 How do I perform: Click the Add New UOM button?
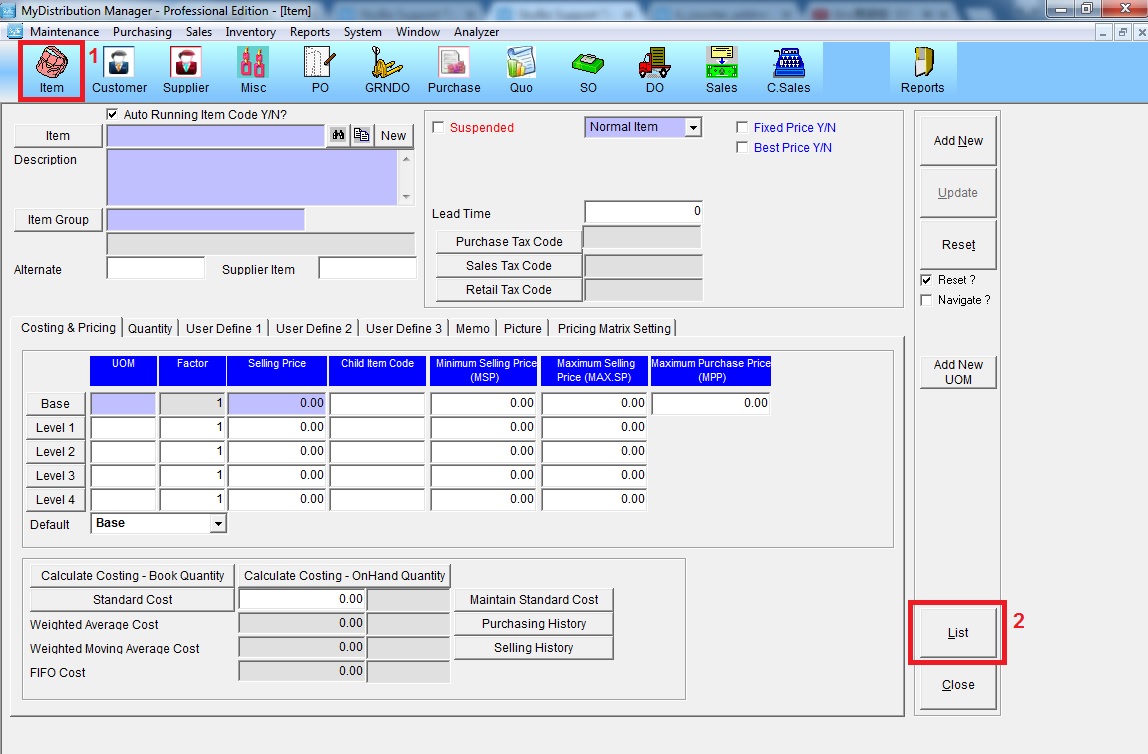click(x=958, y=372)
